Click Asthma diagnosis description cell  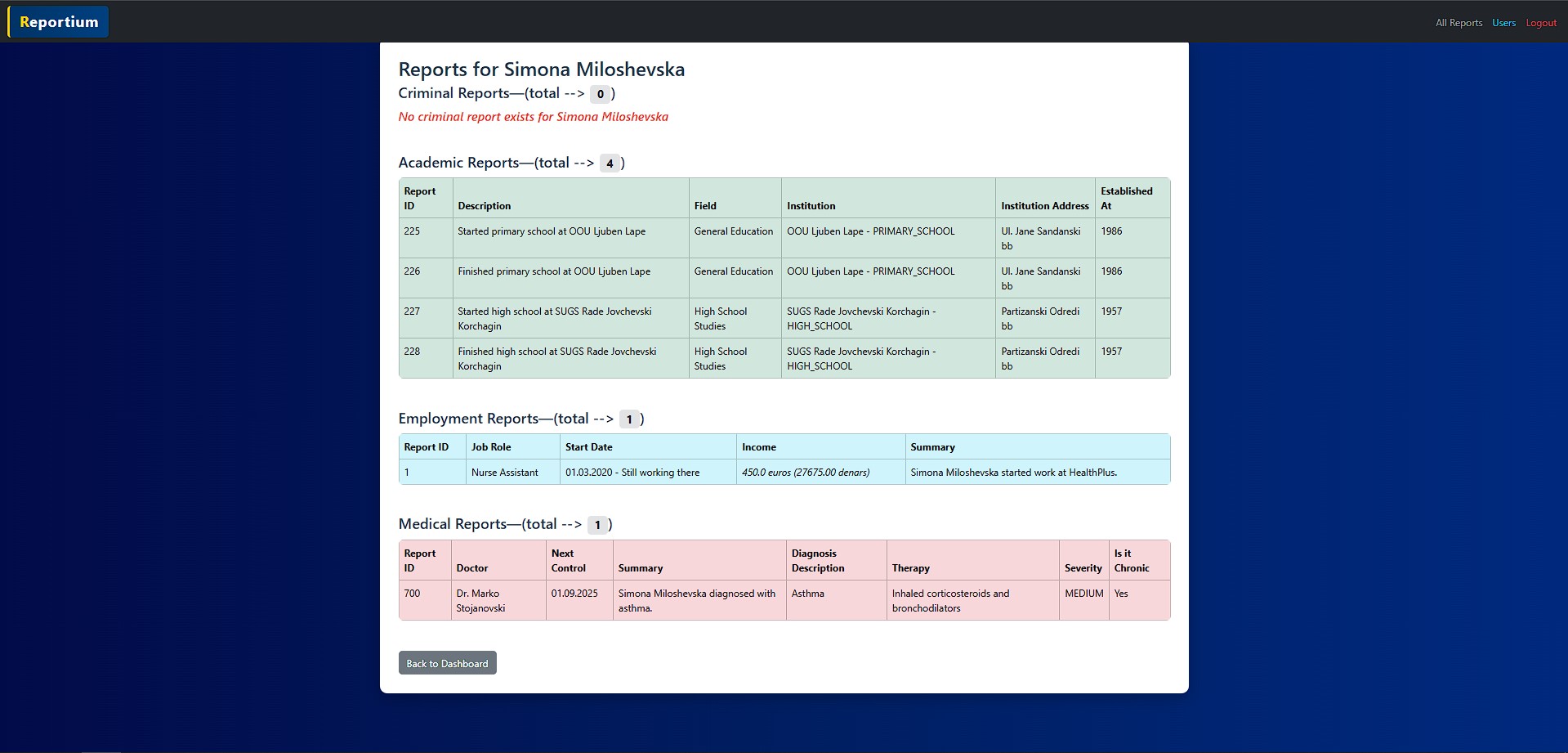[x=836, y=600]
